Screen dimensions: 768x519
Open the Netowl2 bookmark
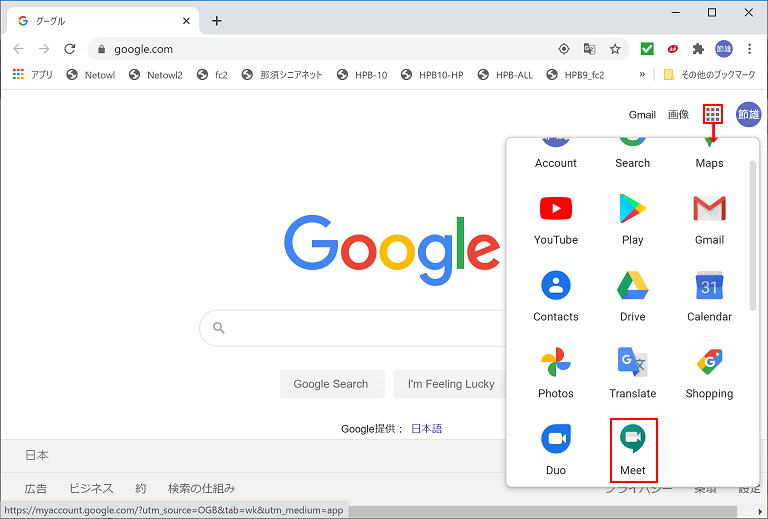[156, 74]
